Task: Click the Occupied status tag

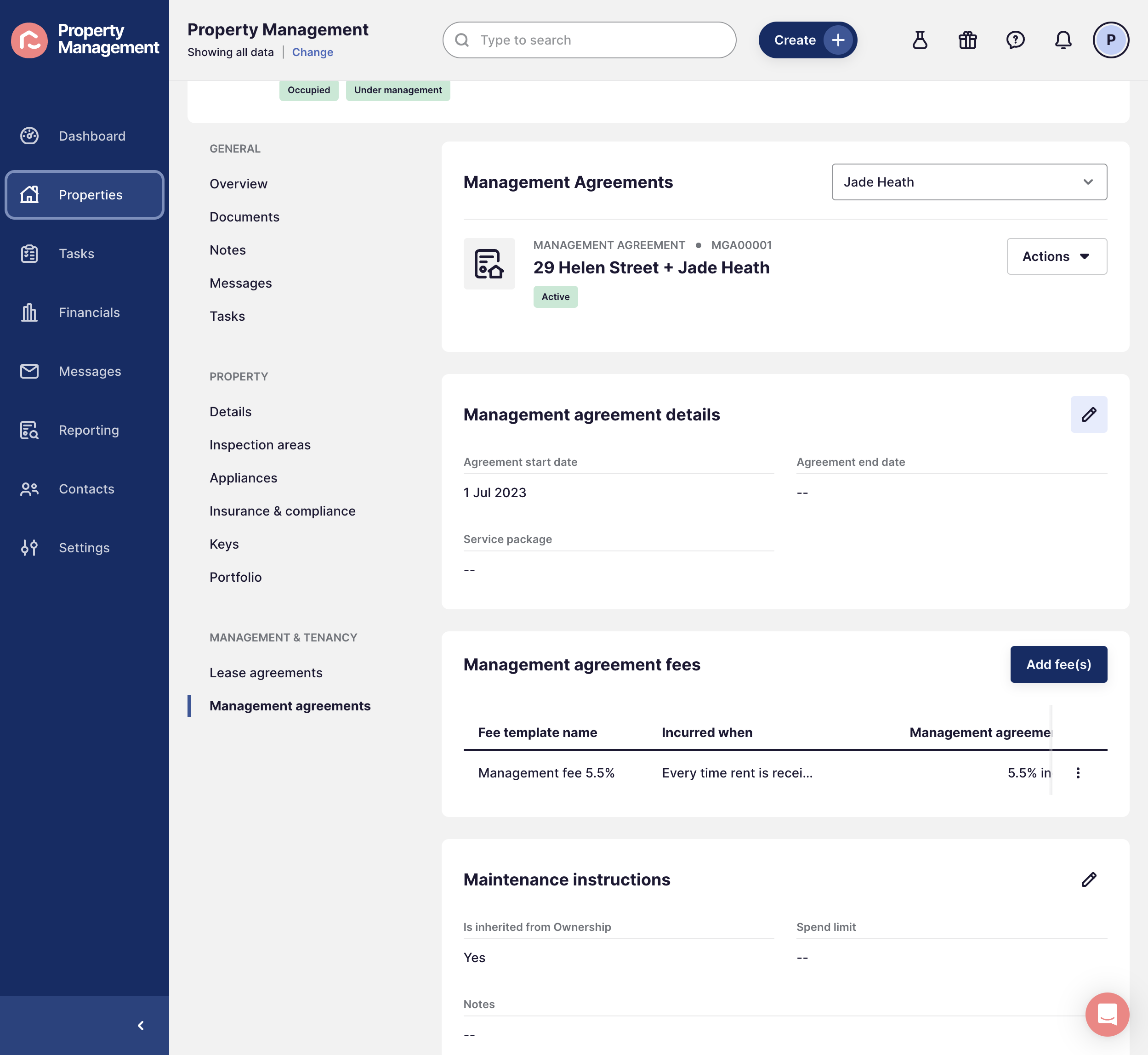Action: [309, 90]
